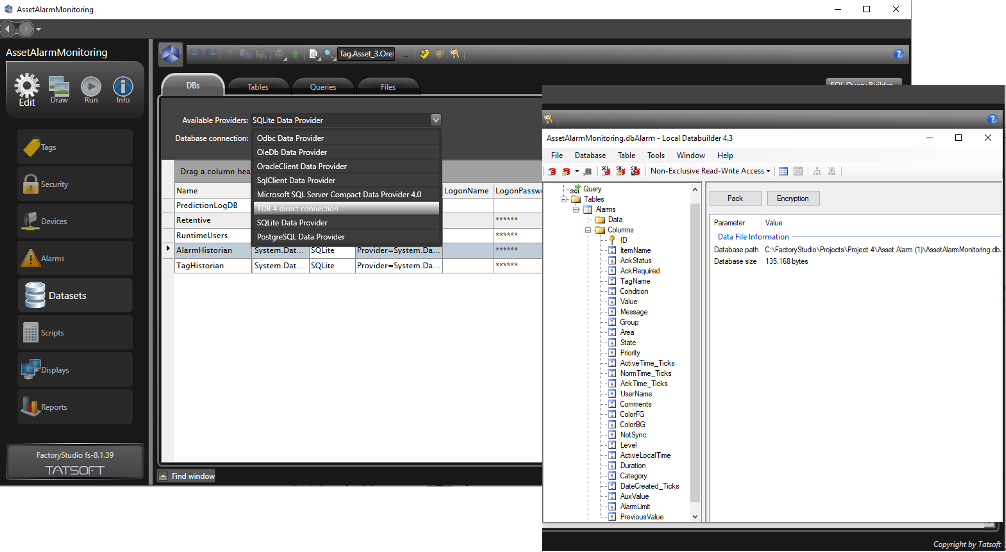Open the Info section
This screenshot has width=1006, height=552.
click(123, 90)
